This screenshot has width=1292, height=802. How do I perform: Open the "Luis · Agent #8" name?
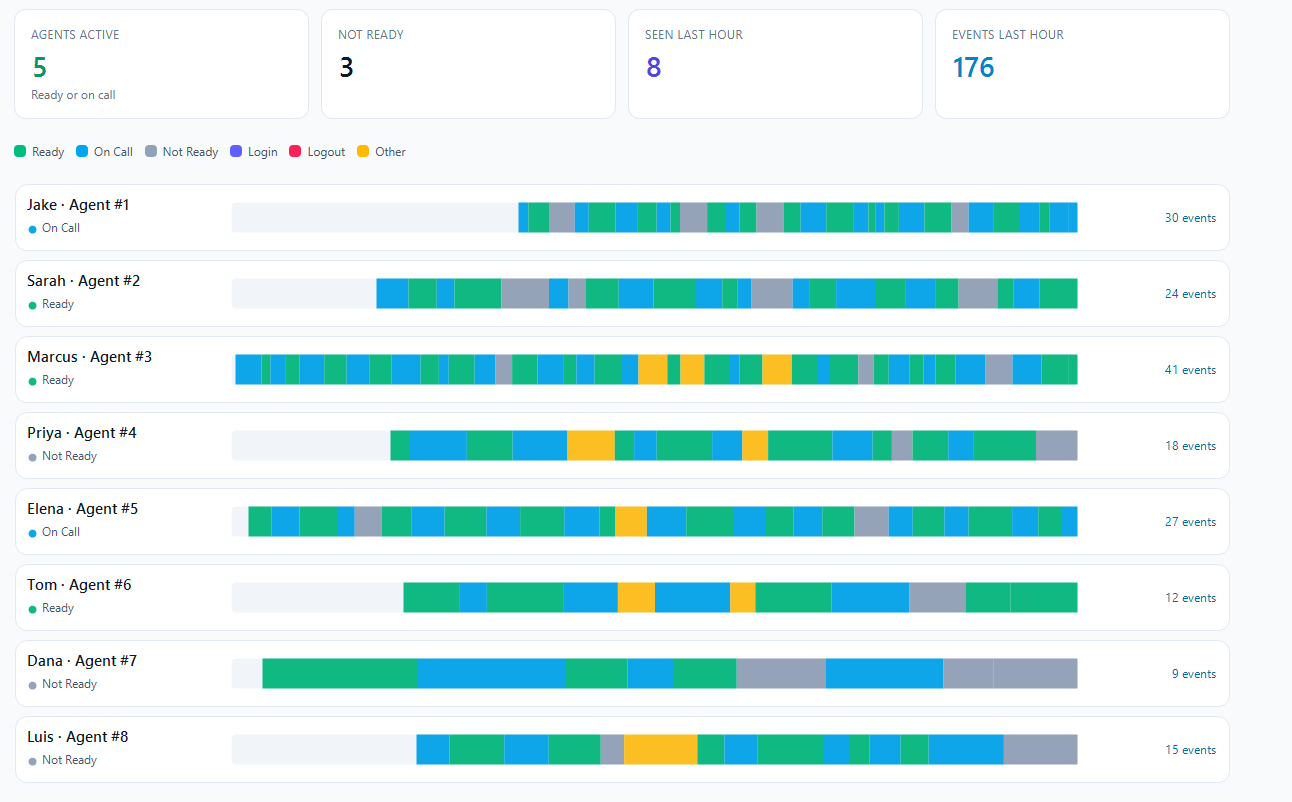click(78, 737)
